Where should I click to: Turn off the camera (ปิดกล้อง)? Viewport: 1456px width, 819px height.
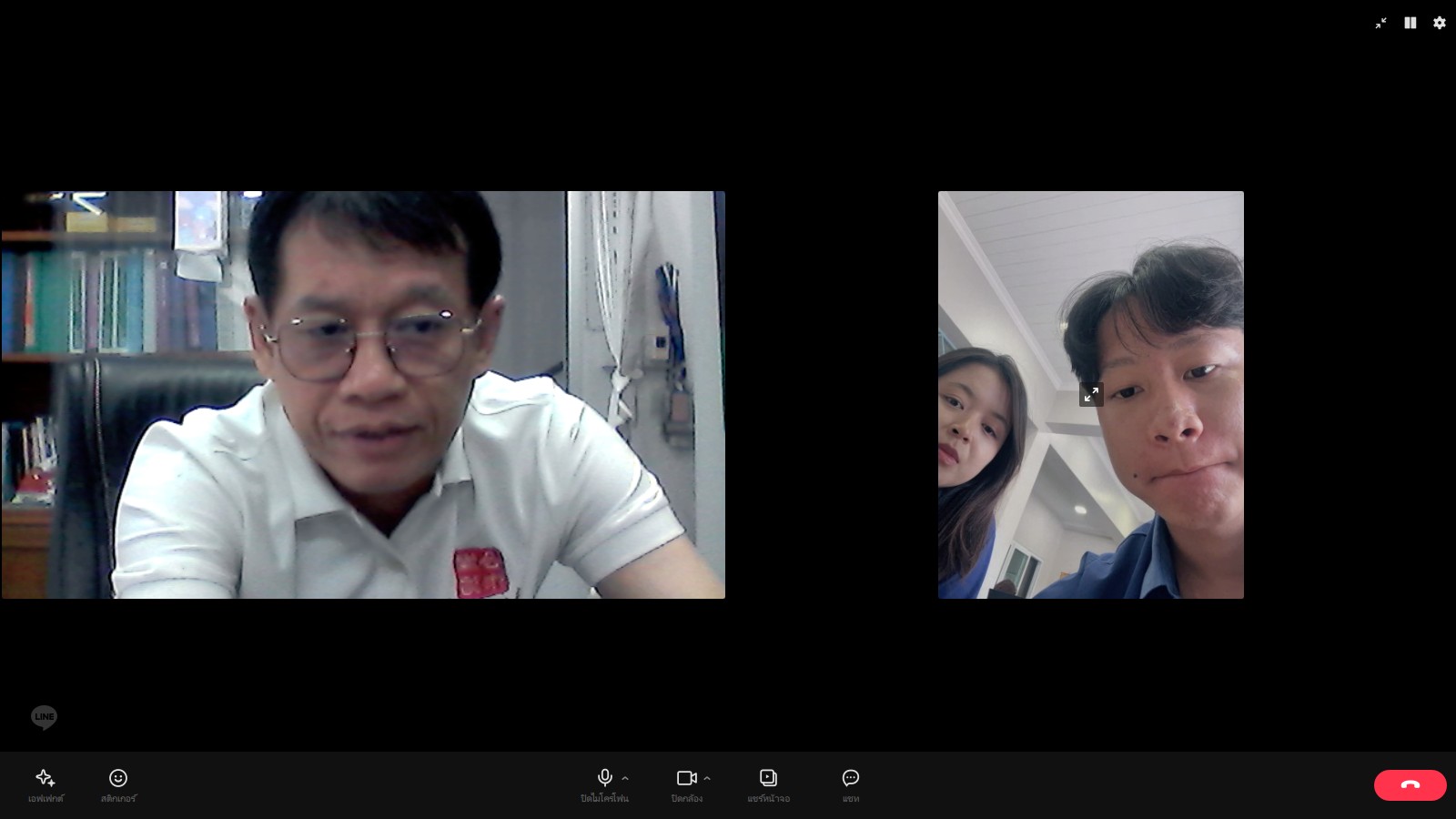click(x=686, y=785)
